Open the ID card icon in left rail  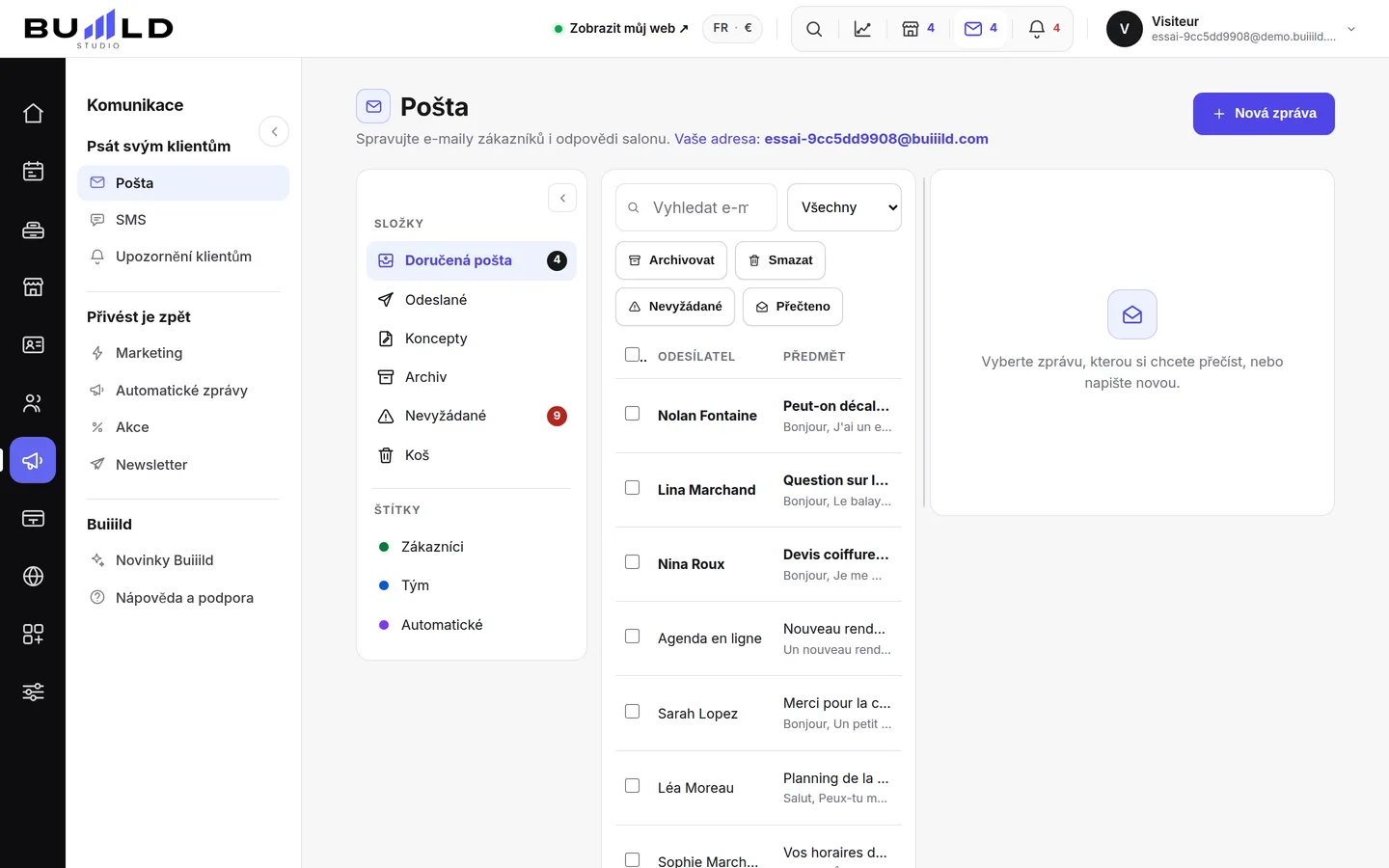(x=33, y=344)
